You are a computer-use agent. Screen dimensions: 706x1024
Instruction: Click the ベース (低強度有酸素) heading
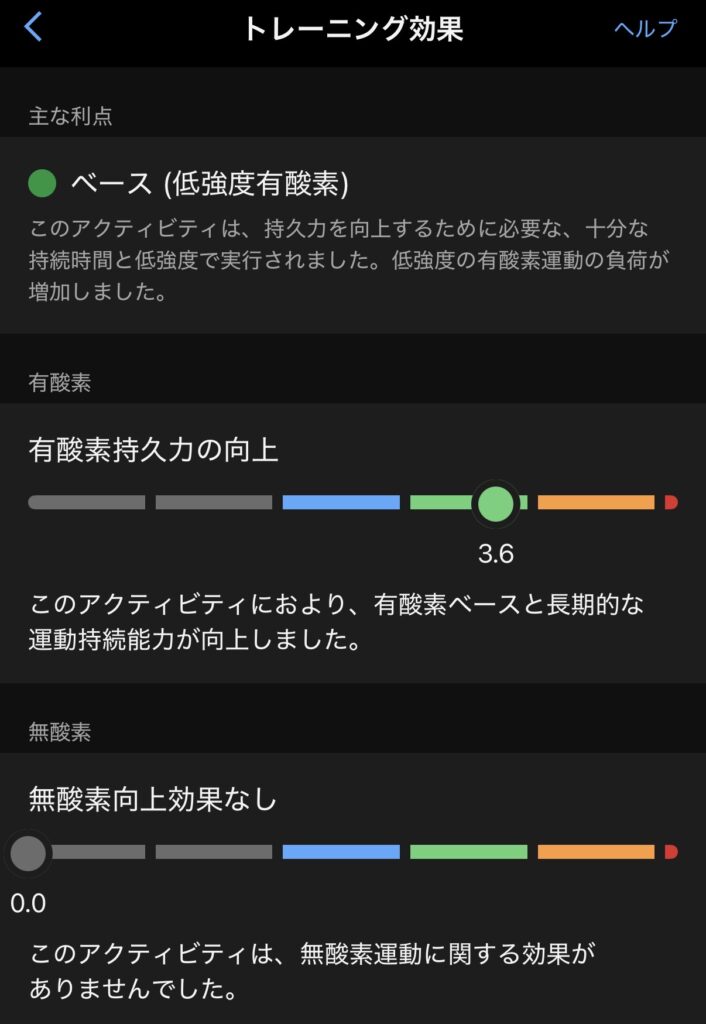coord(209,183)
